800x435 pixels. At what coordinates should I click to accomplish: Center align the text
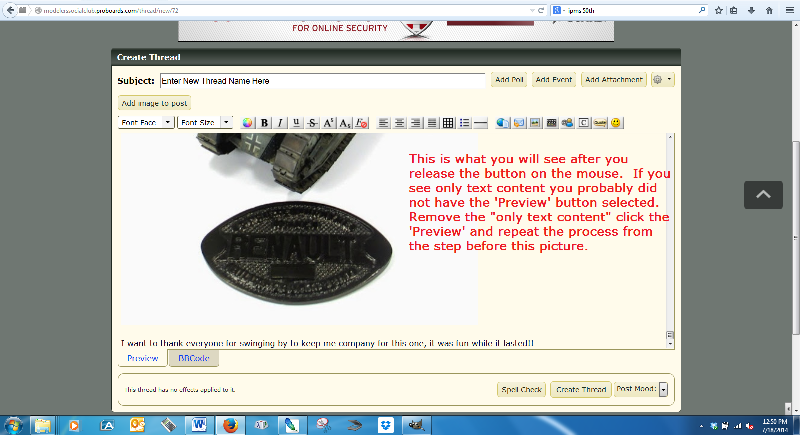[399, 123]
